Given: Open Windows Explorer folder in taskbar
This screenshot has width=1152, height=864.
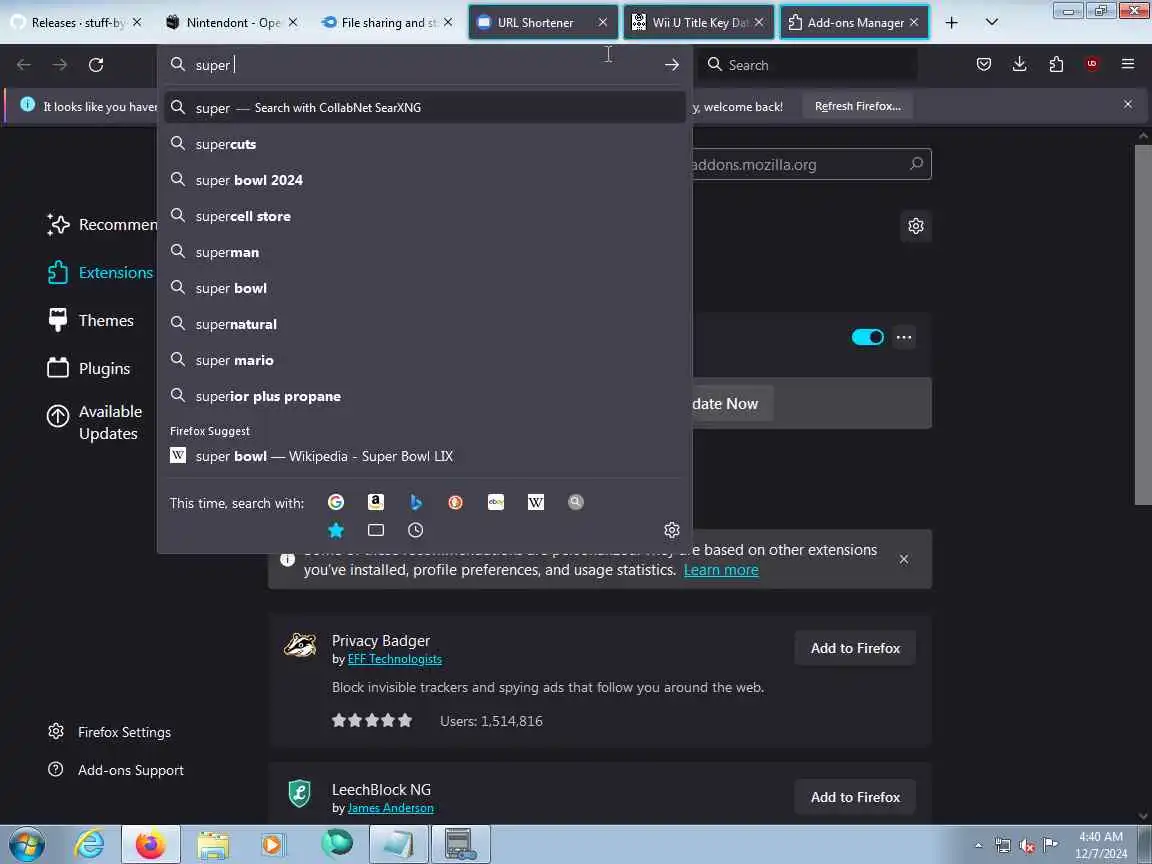Looking at the screenshot, I should click(213, 844).
